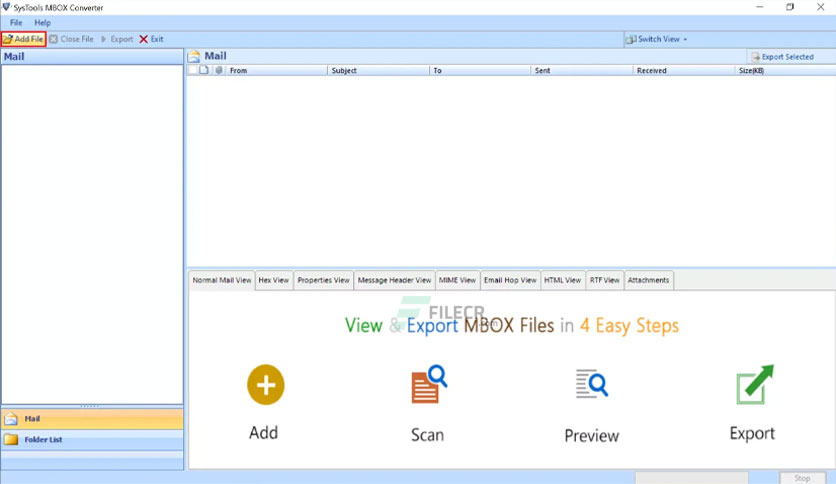Close the SysTools MBOX Converter window
The height and width of the screenshot is (484, 836).
tap(821, 7)
